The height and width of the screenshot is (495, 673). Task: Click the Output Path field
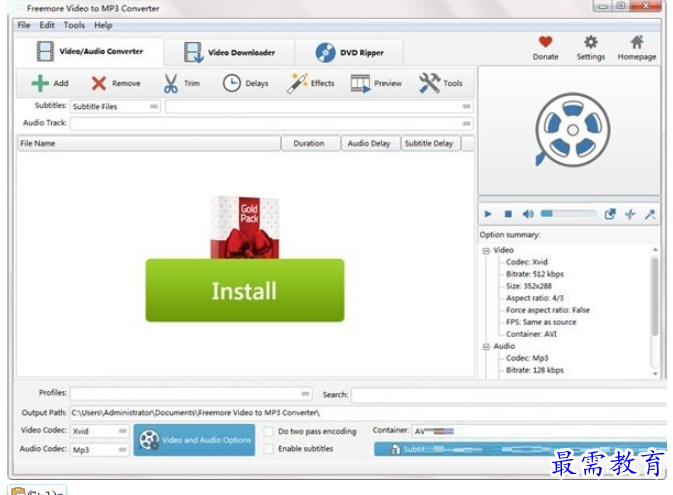click(368, 413)
